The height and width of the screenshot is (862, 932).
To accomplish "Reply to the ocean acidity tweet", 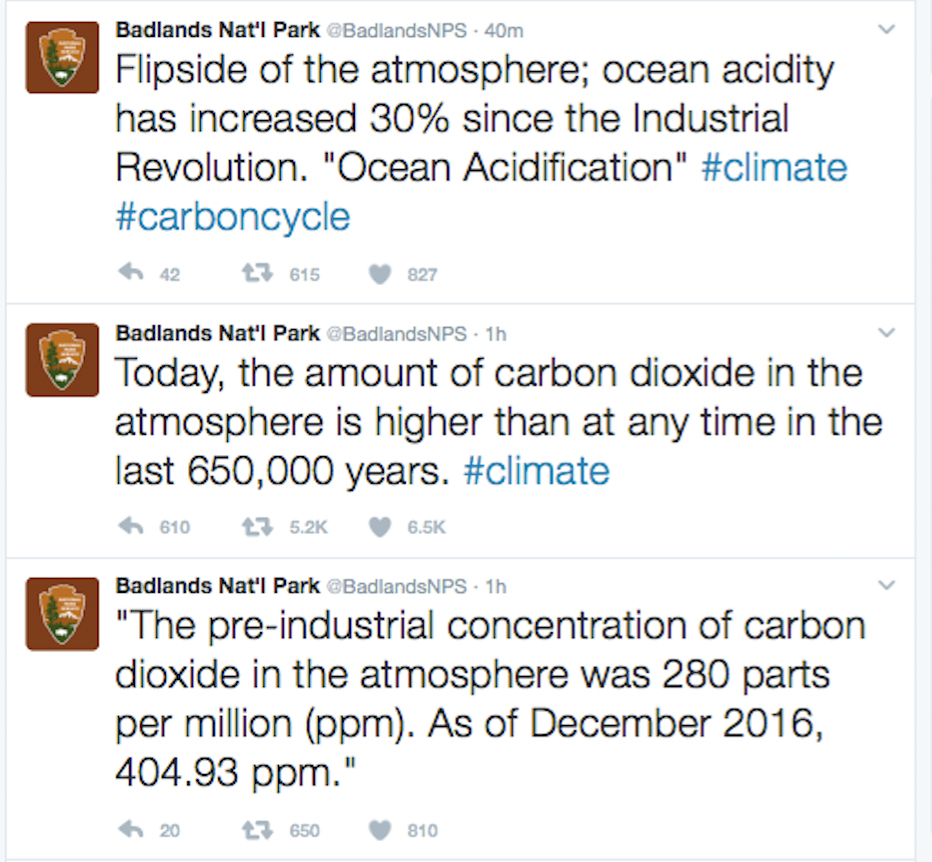I will click(x=131, y=273).
